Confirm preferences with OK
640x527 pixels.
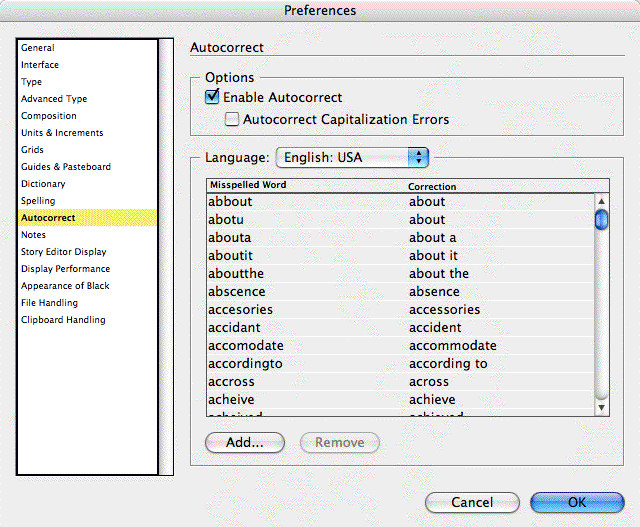coord(577,502)
